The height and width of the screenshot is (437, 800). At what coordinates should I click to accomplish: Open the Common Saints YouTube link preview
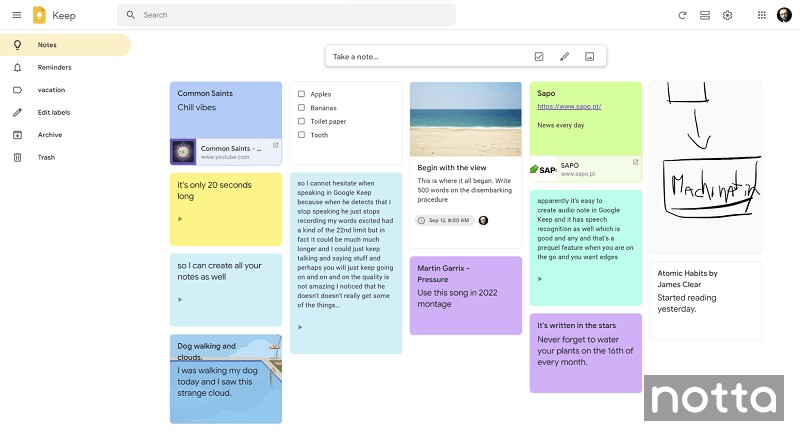(226, 151)
